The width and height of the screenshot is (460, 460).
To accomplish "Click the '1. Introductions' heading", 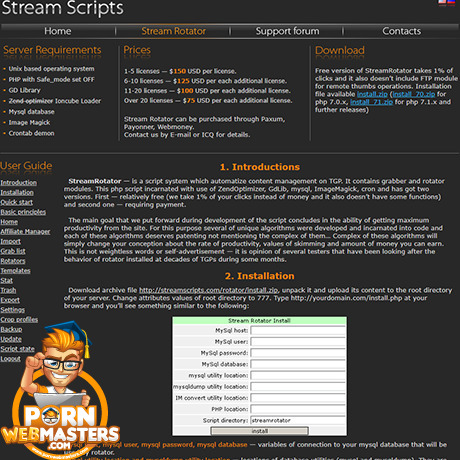I will [x=260, y=167].
